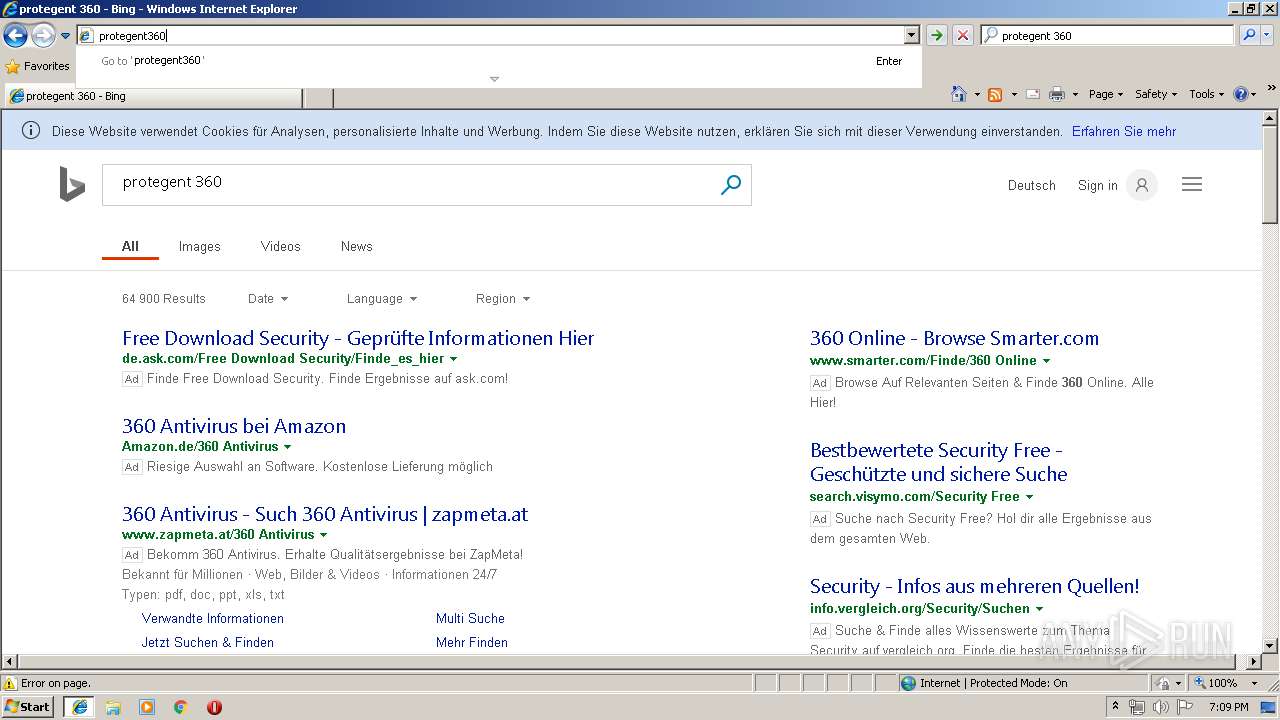Click the user avatar icon

point(1141,185)
